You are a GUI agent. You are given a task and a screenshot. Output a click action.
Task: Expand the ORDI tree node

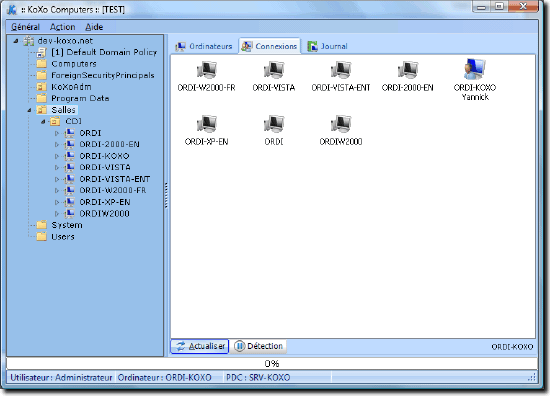click(57, 133)
